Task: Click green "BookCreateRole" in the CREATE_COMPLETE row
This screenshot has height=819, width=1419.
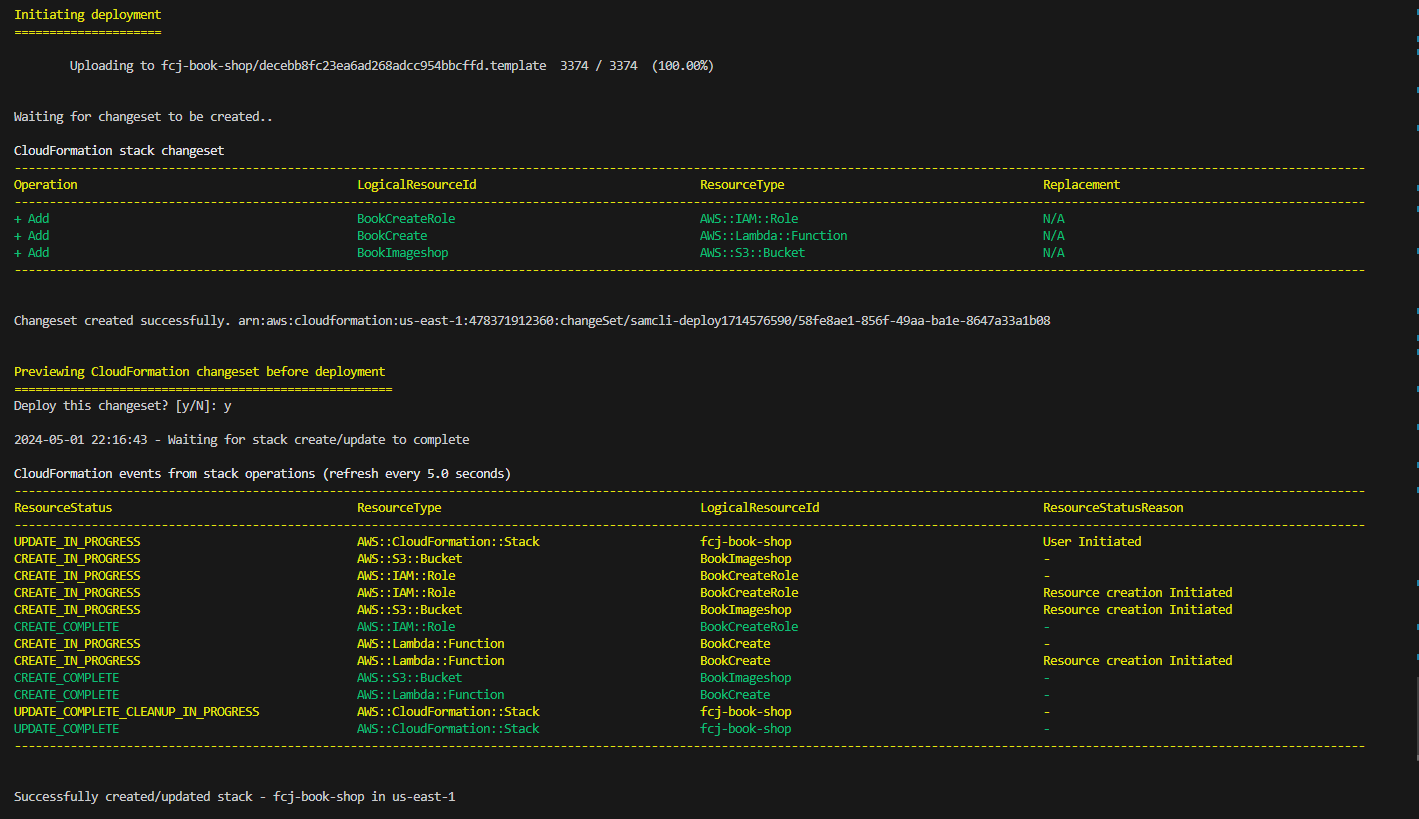Action: [x=749, y=627]
